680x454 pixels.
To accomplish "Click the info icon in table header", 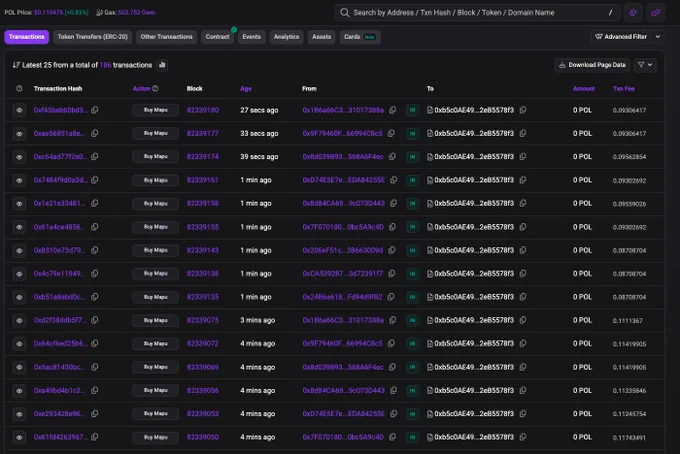I will pos(19,88).
